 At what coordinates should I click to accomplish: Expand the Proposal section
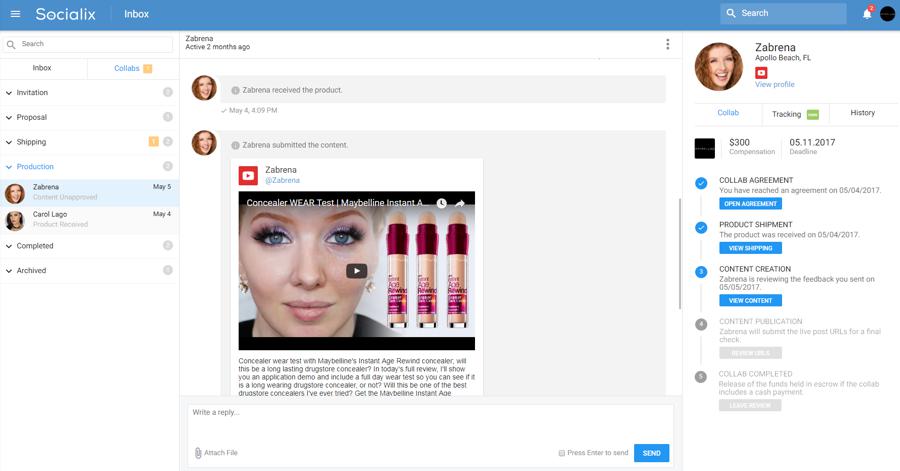(x=90, y=117)
